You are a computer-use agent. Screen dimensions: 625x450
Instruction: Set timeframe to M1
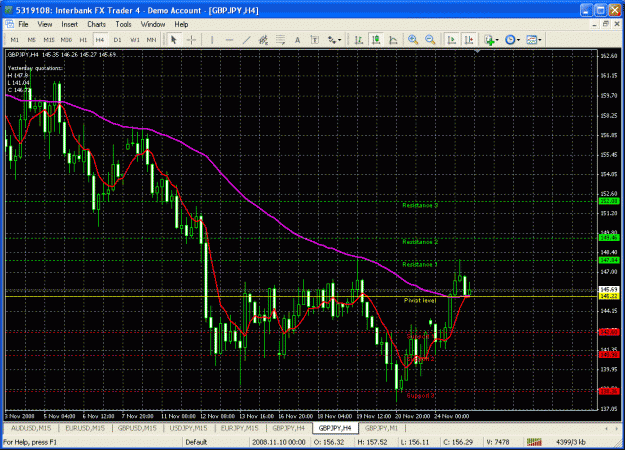click(15, 40)
